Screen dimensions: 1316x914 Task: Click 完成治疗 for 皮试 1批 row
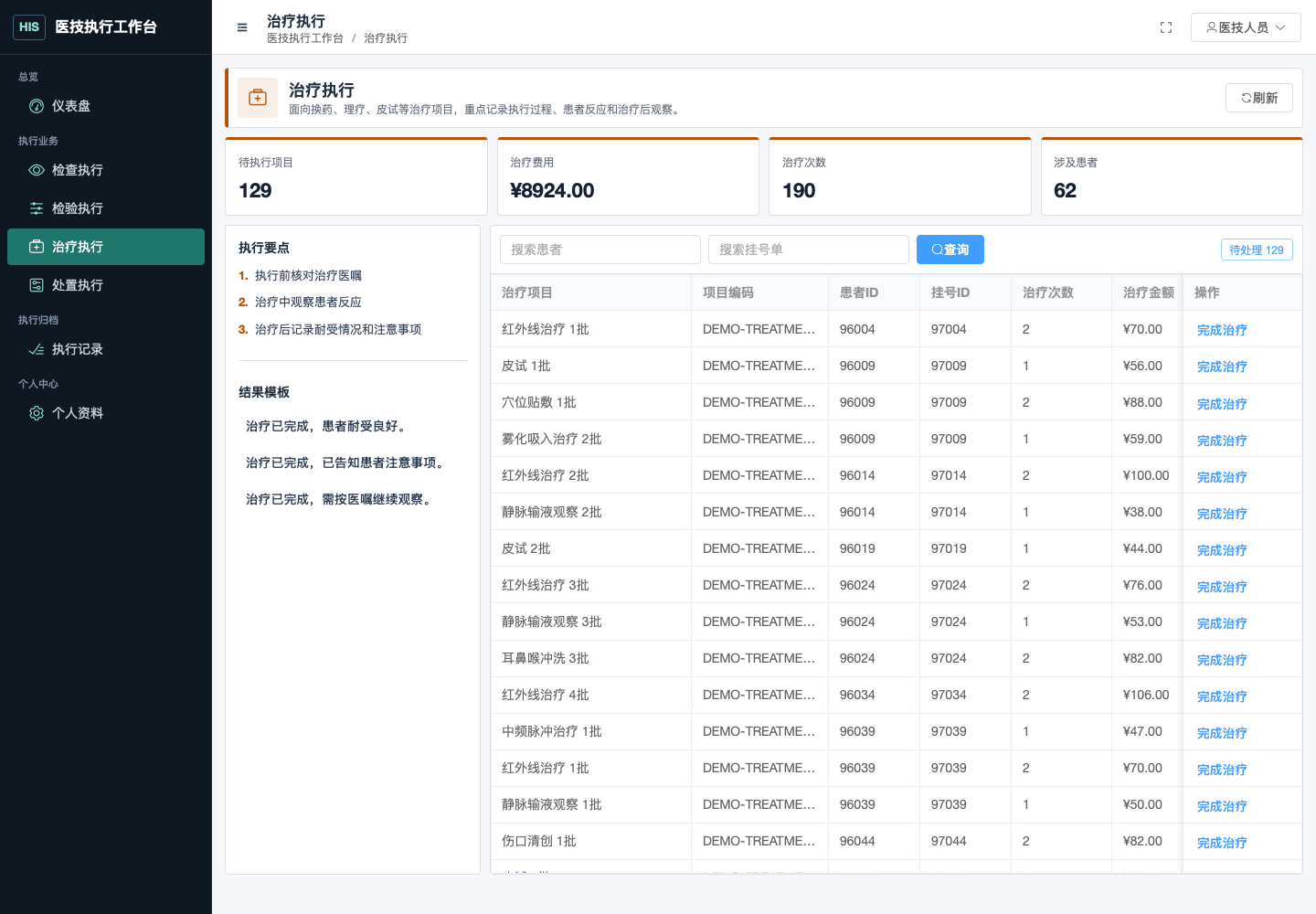click(1222, 367)
